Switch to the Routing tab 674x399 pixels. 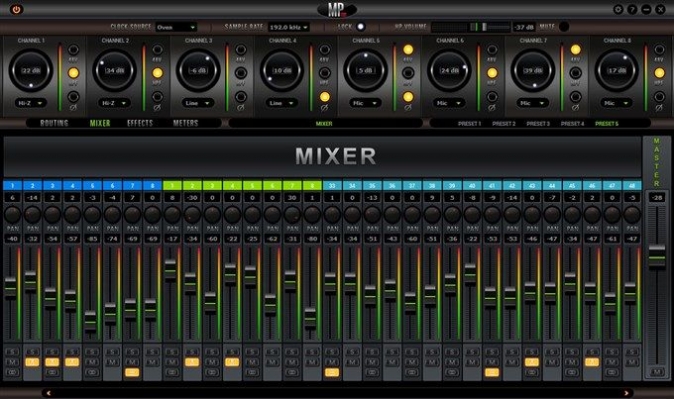(x=54, y=123)
